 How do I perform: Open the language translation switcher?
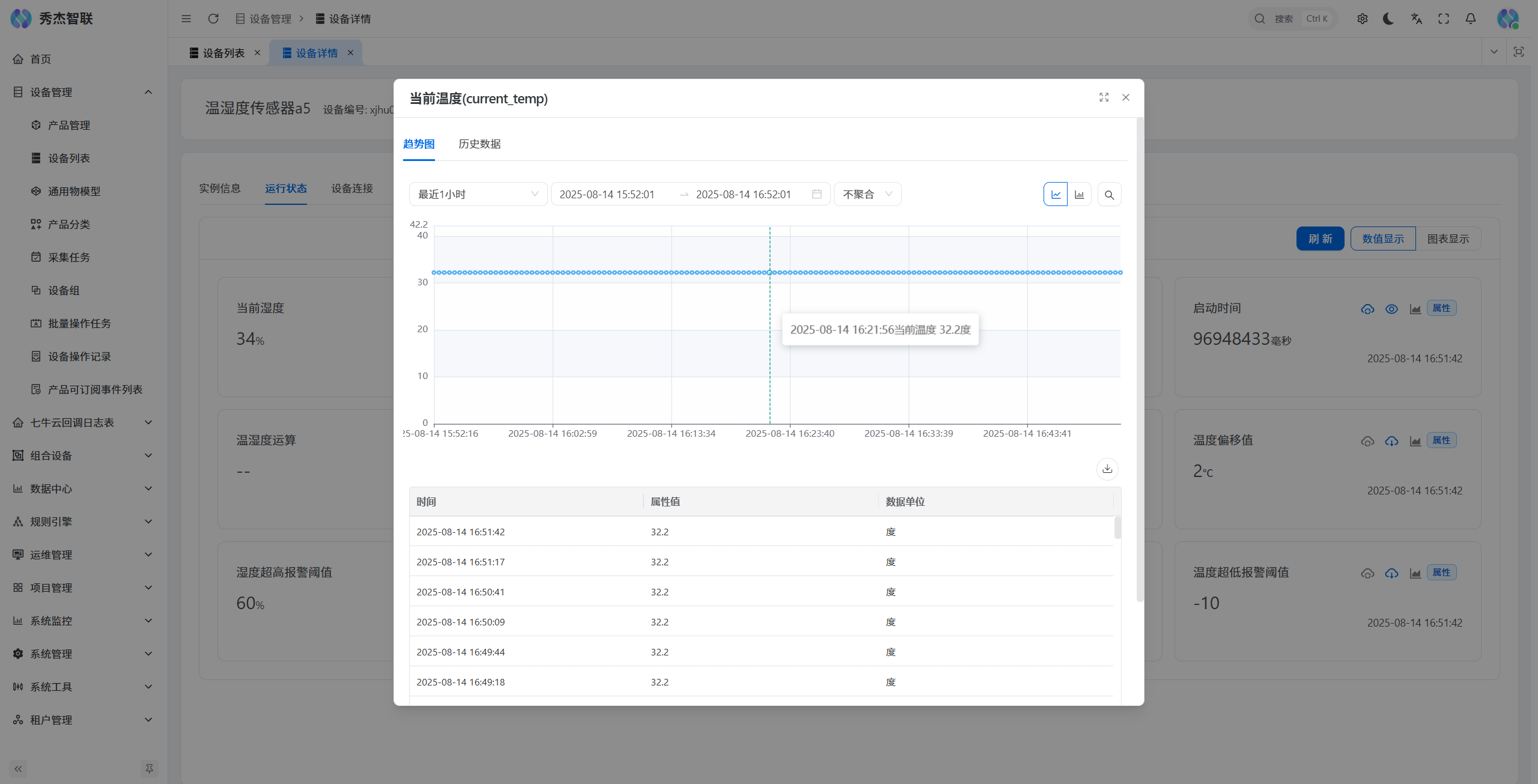1416,19
